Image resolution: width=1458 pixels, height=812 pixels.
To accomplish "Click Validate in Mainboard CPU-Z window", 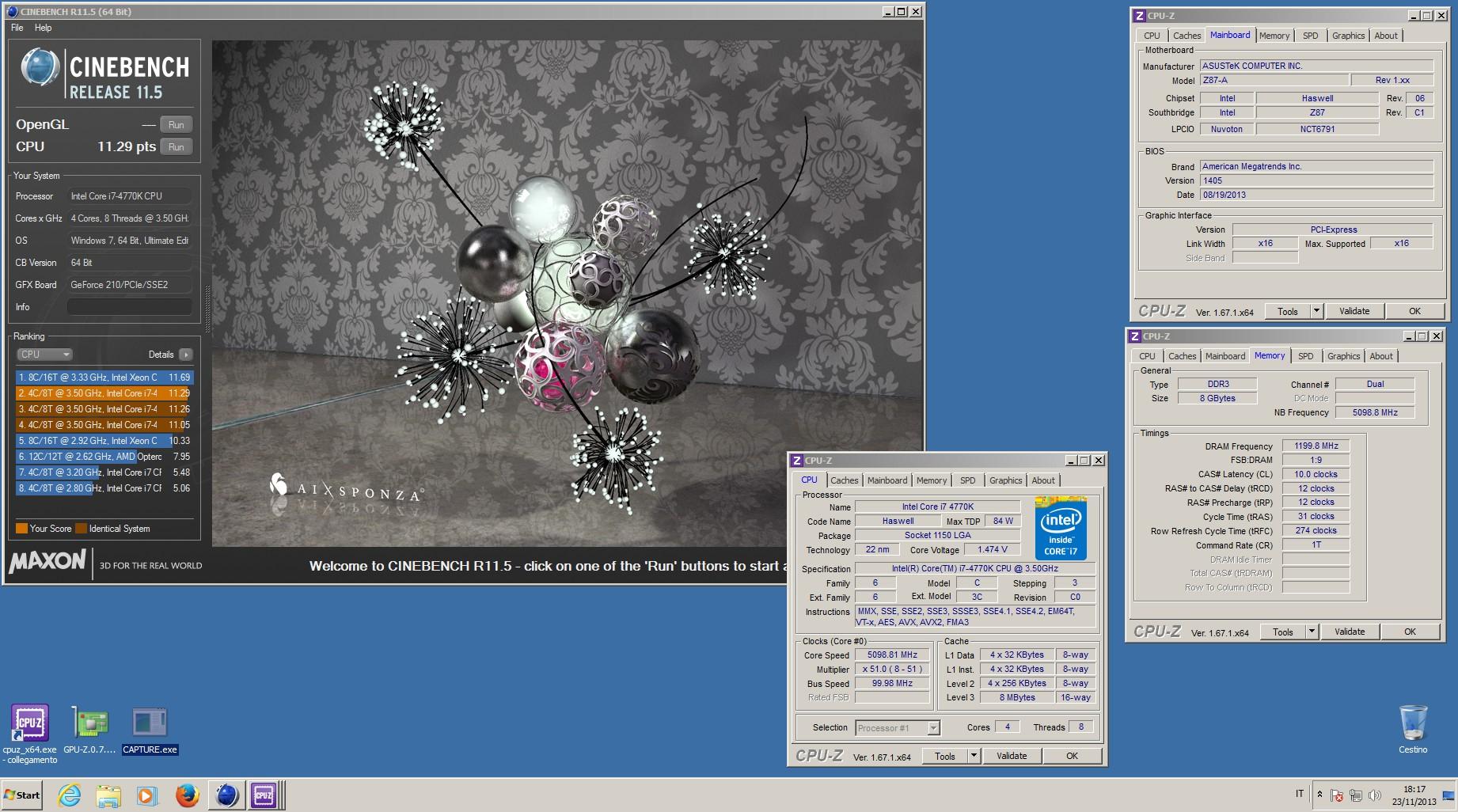I will pos(1354,311).
